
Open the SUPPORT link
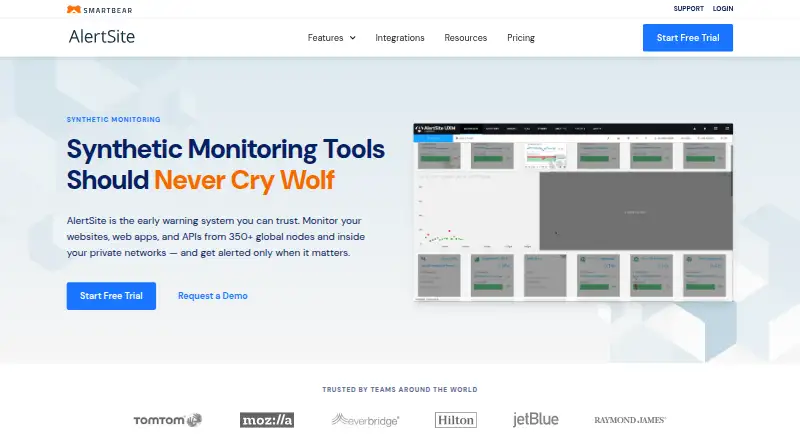point(688,9)
